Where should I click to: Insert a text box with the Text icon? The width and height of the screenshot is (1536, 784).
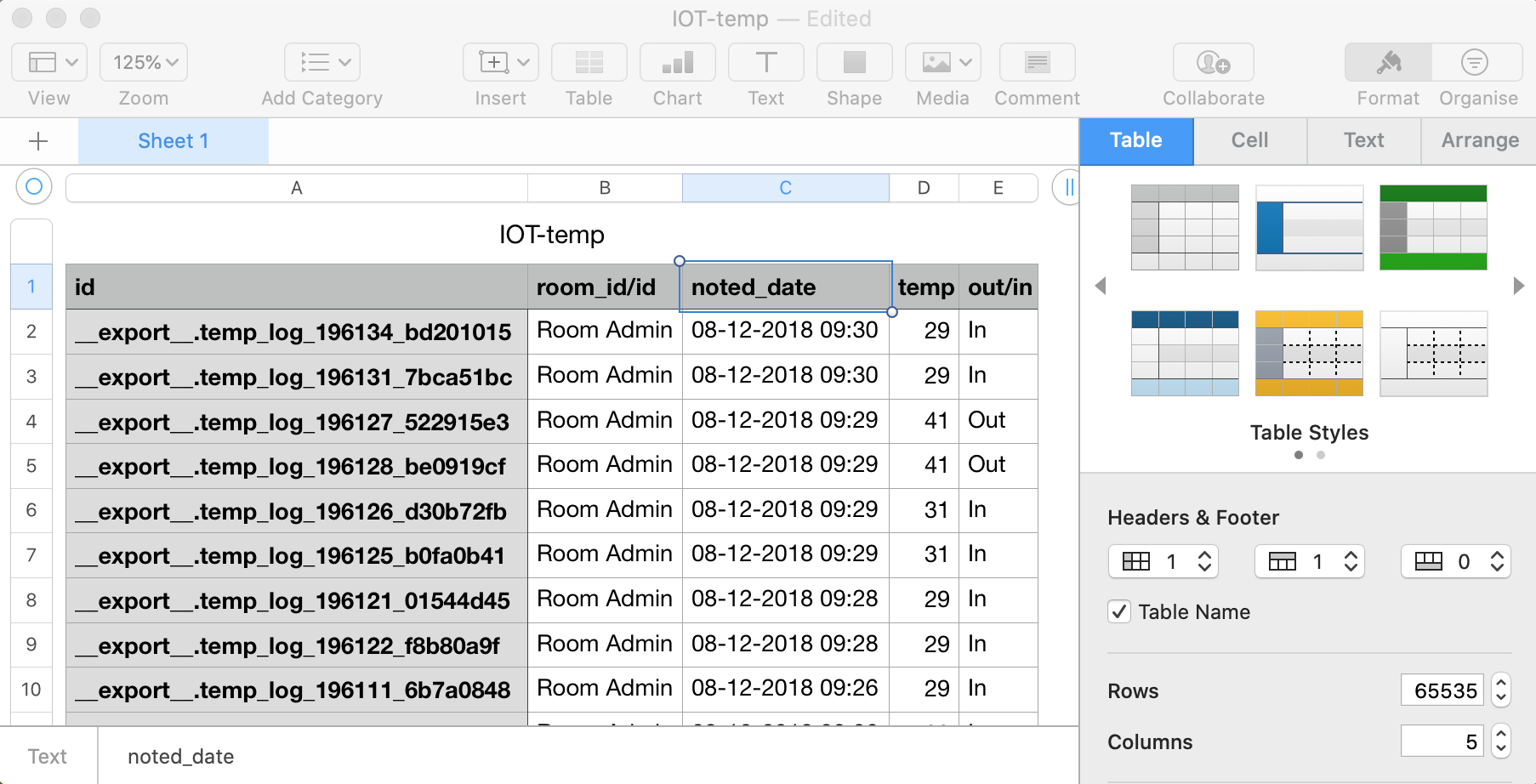coord(765,62)
